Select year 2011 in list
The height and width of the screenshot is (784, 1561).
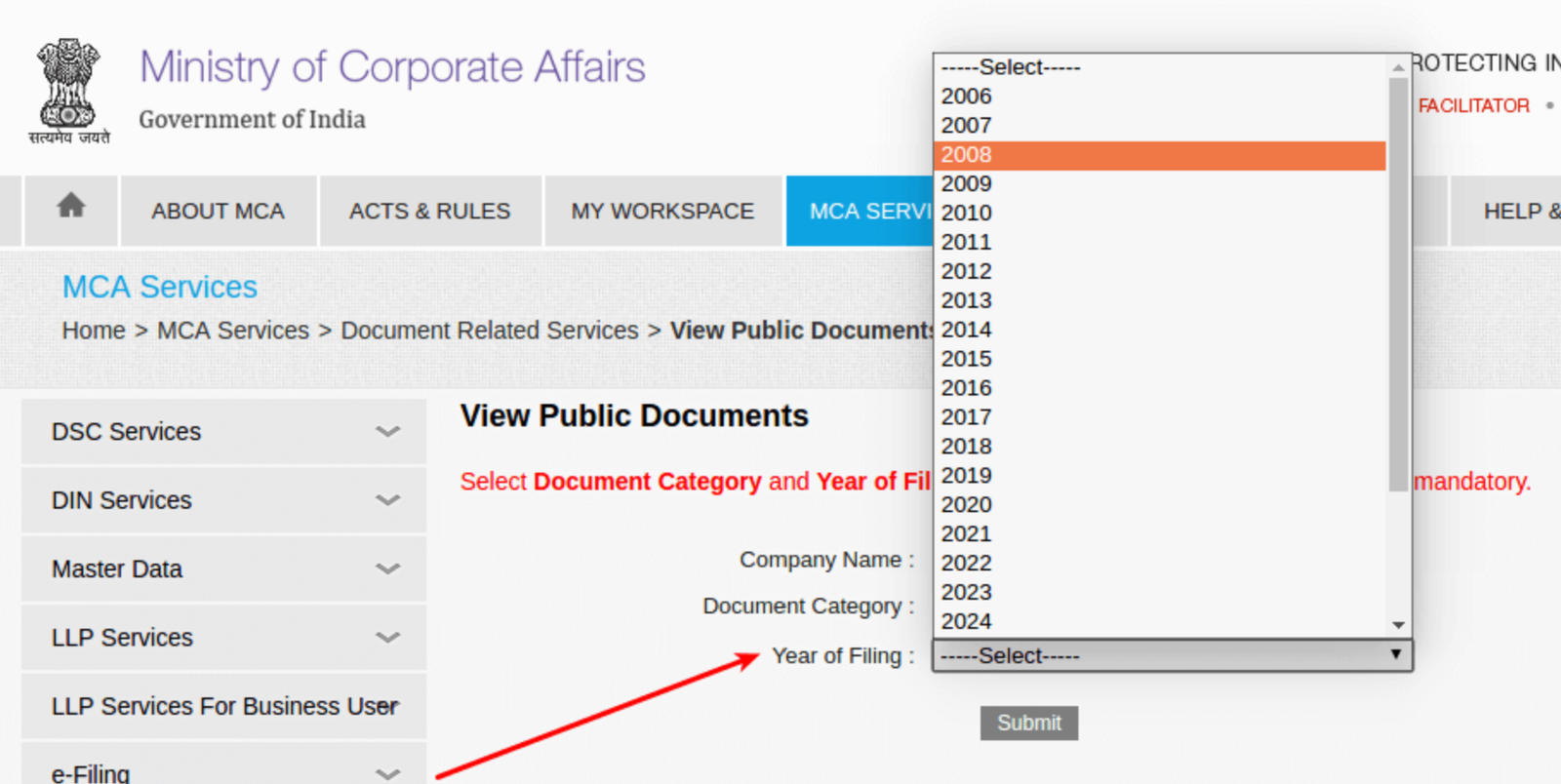[1160, 242]
